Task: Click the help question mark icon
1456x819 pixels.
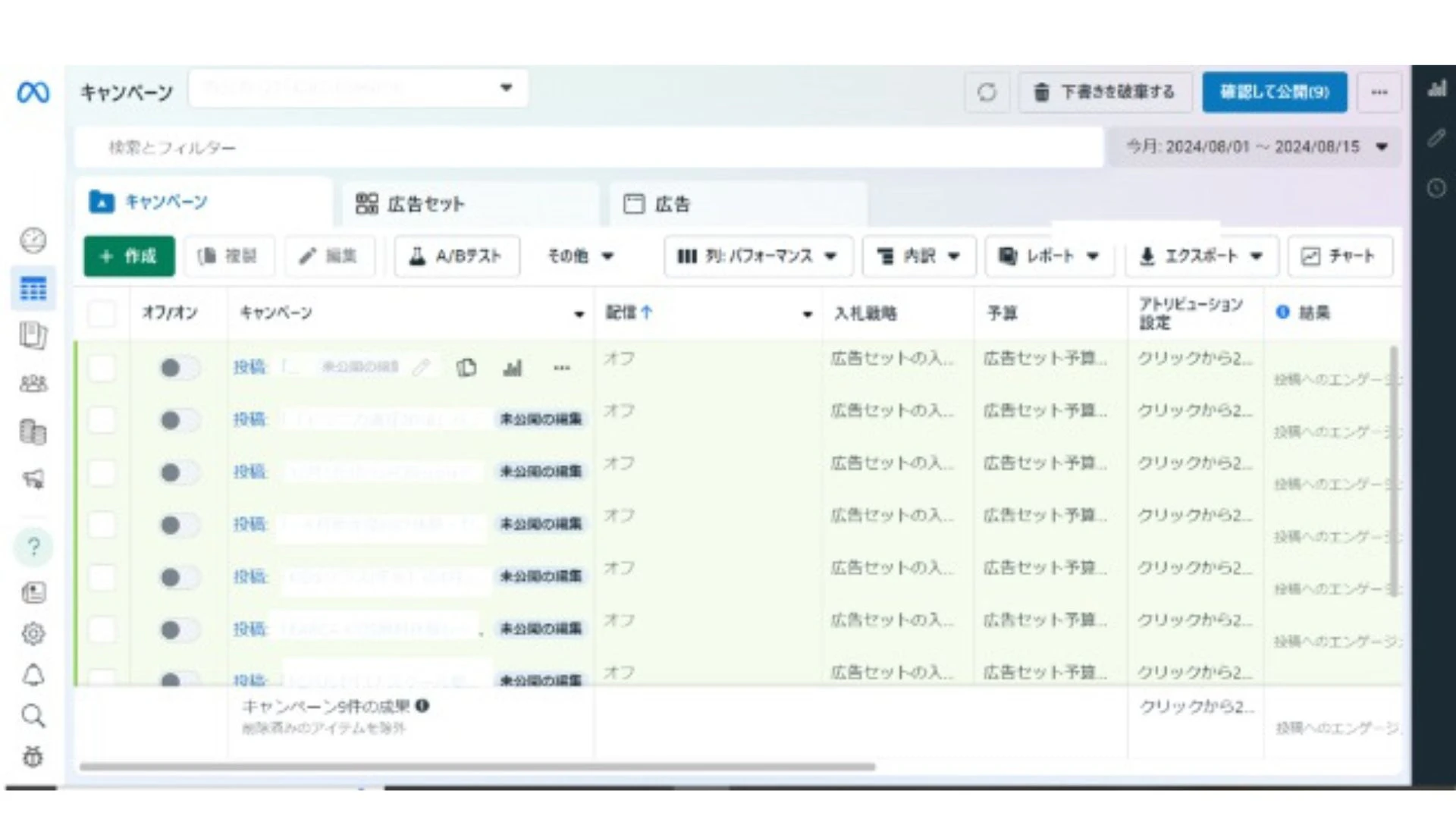Action: pyautogui.click(x=33, y=546)
